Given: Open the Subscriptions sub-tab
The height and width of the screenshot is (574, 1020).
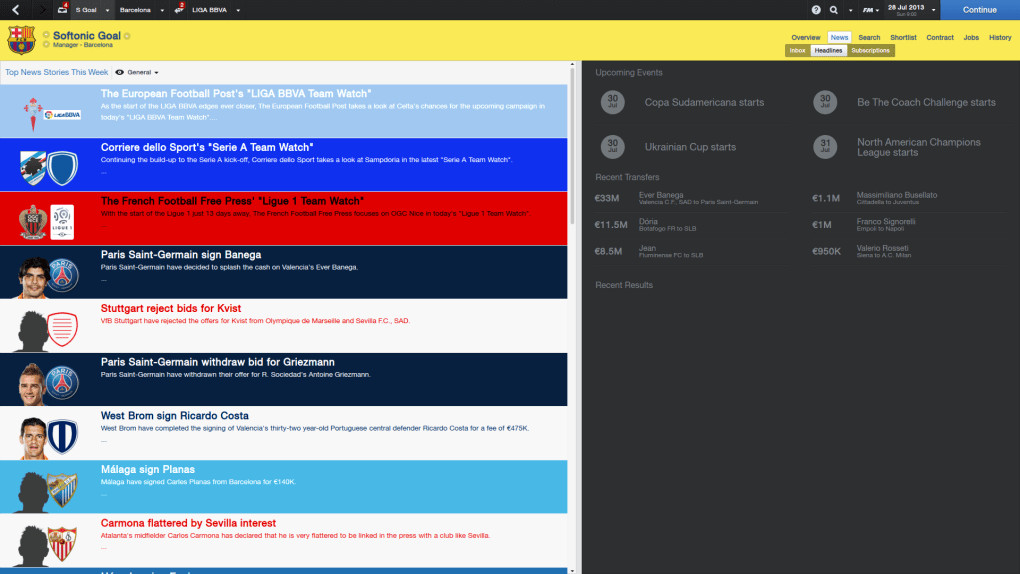Looking at the screenshot, I should coord(870,51).
